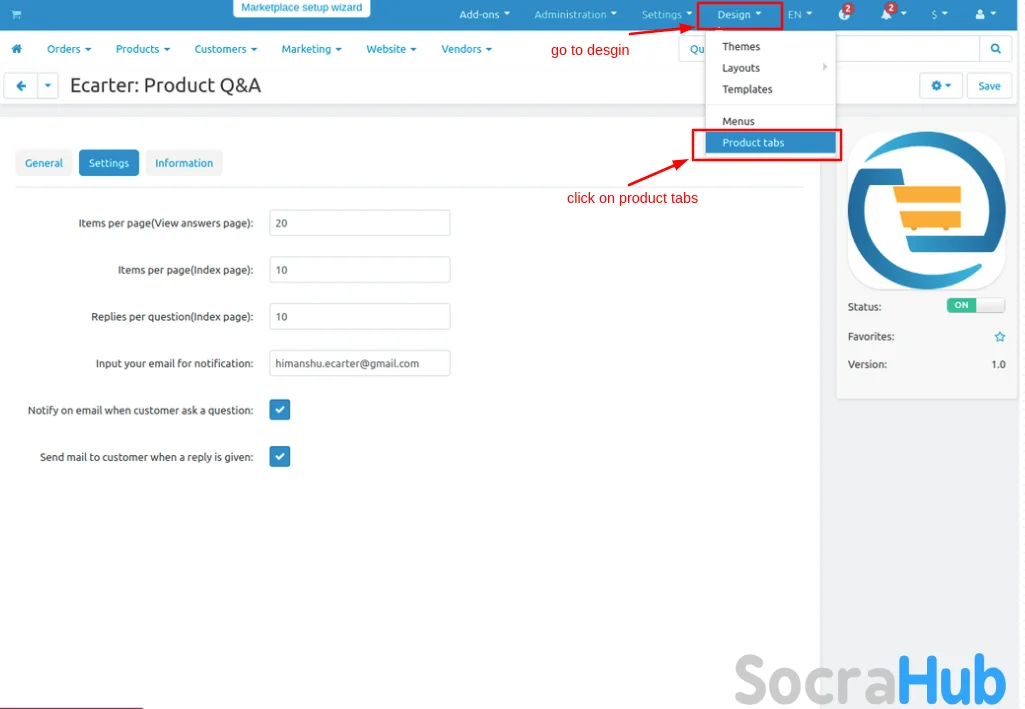The height and width of the screenshot is (709, 1025).
Task: Click the Replies per question field
Action: tap(360, 316)
